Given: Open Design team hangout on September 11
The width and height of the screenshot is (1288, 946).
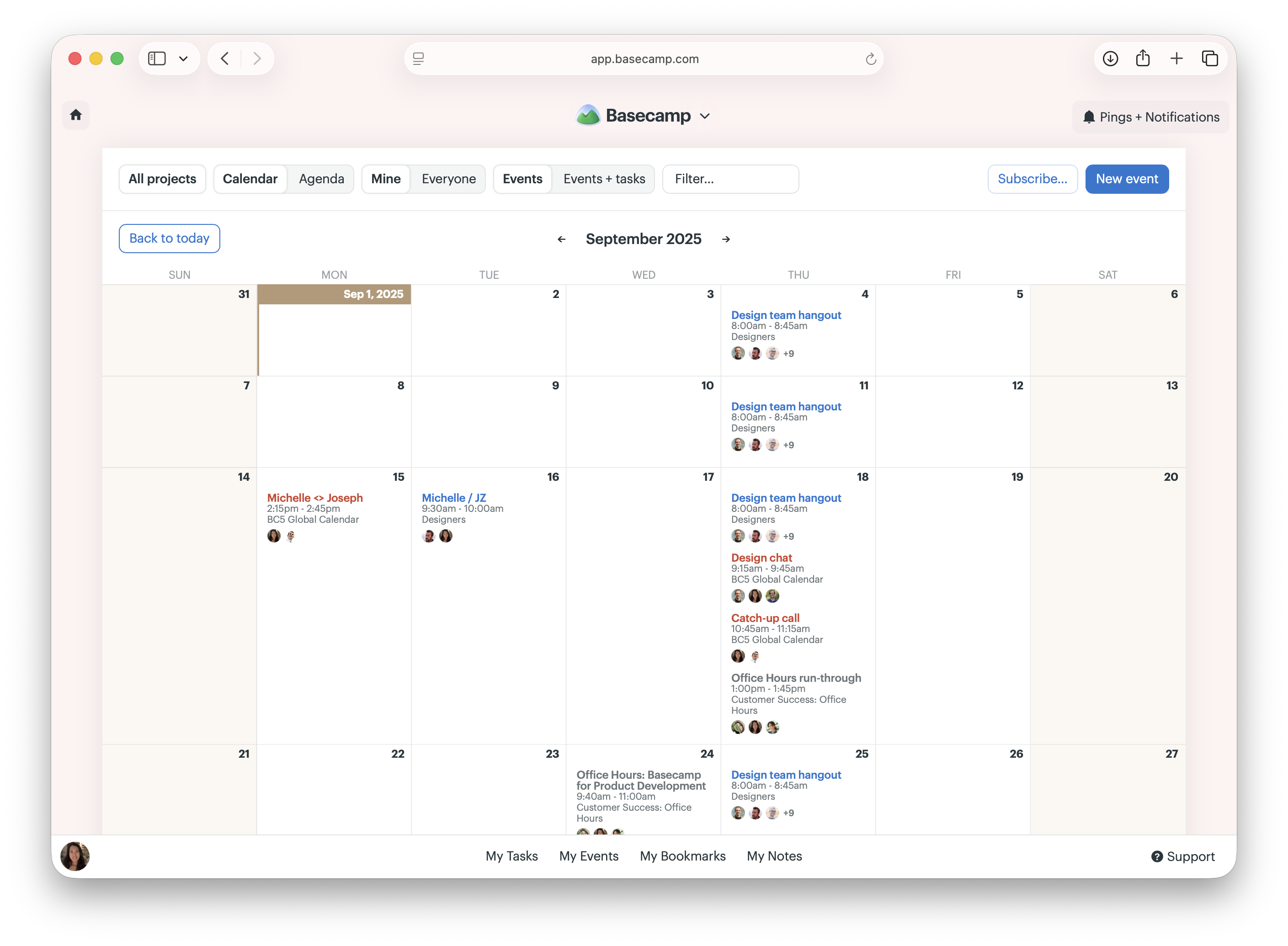Looking at the screenshot, I should click(x=786, y=407).
